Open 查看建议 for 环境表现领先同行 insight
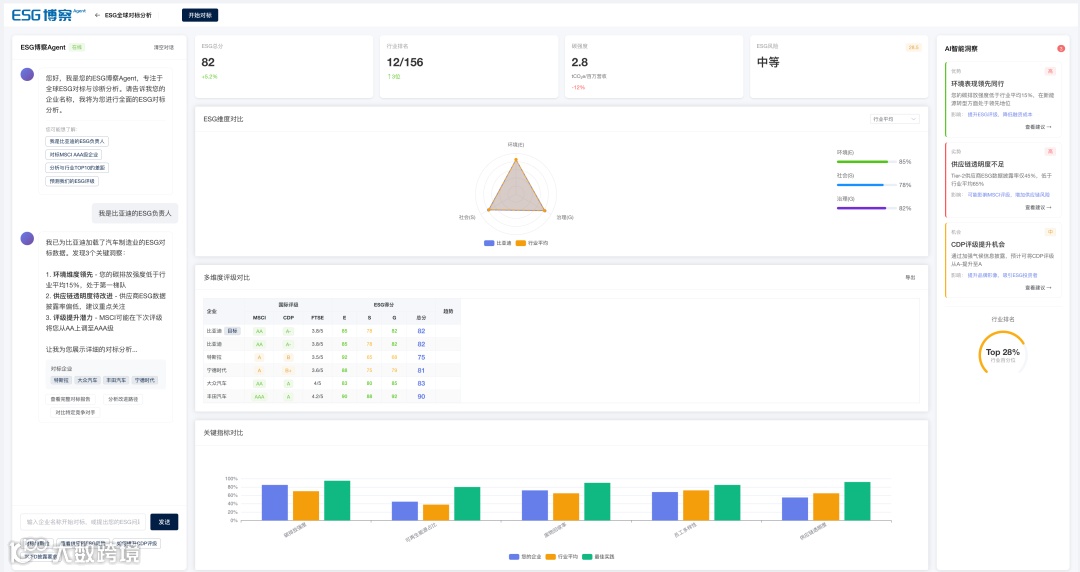The height and width of the screenshot is (572, 1080). [1038, 127]
